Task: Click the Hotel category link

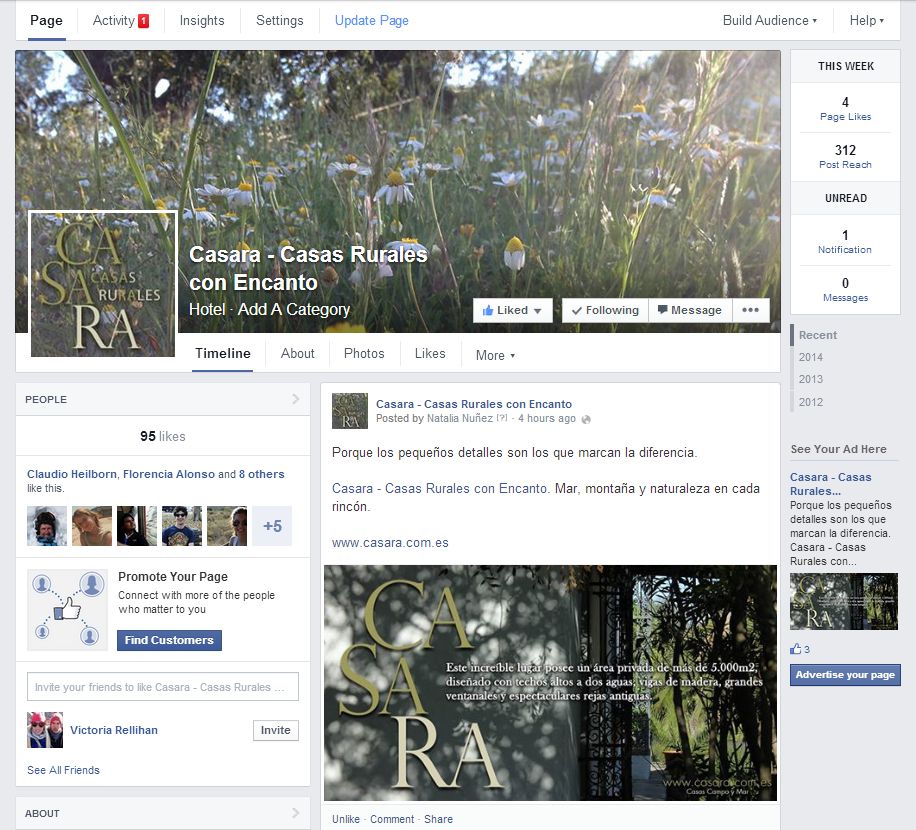Action: click(x=207, y=309)
